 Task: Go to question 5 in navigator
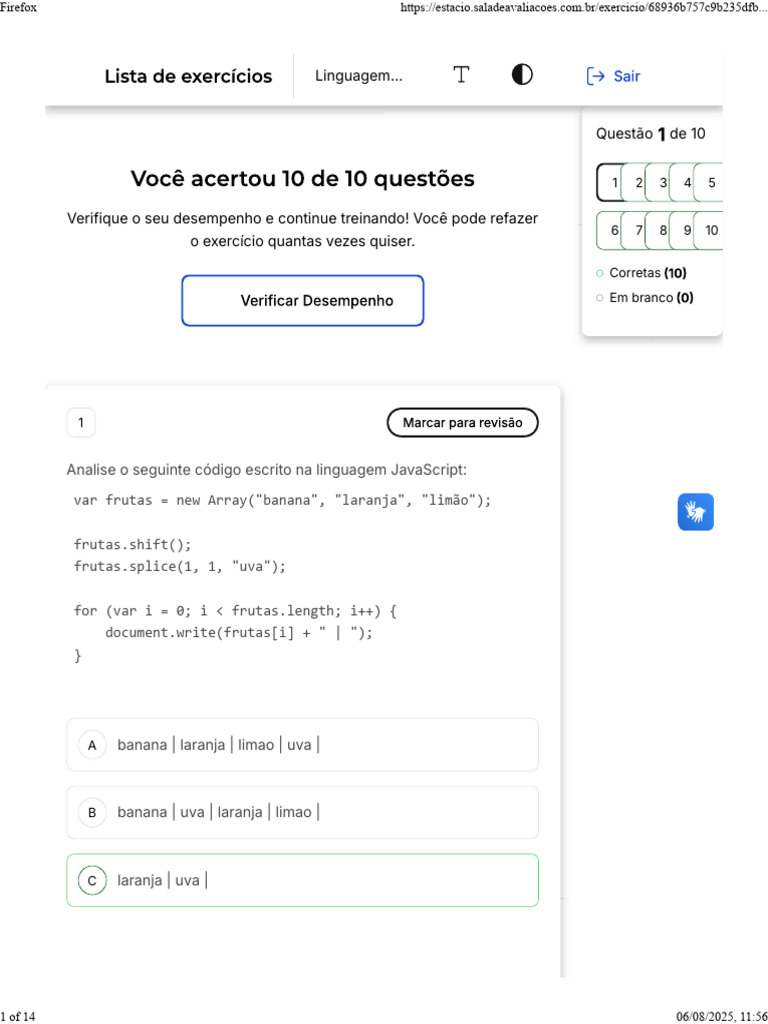tap(709, 183)
